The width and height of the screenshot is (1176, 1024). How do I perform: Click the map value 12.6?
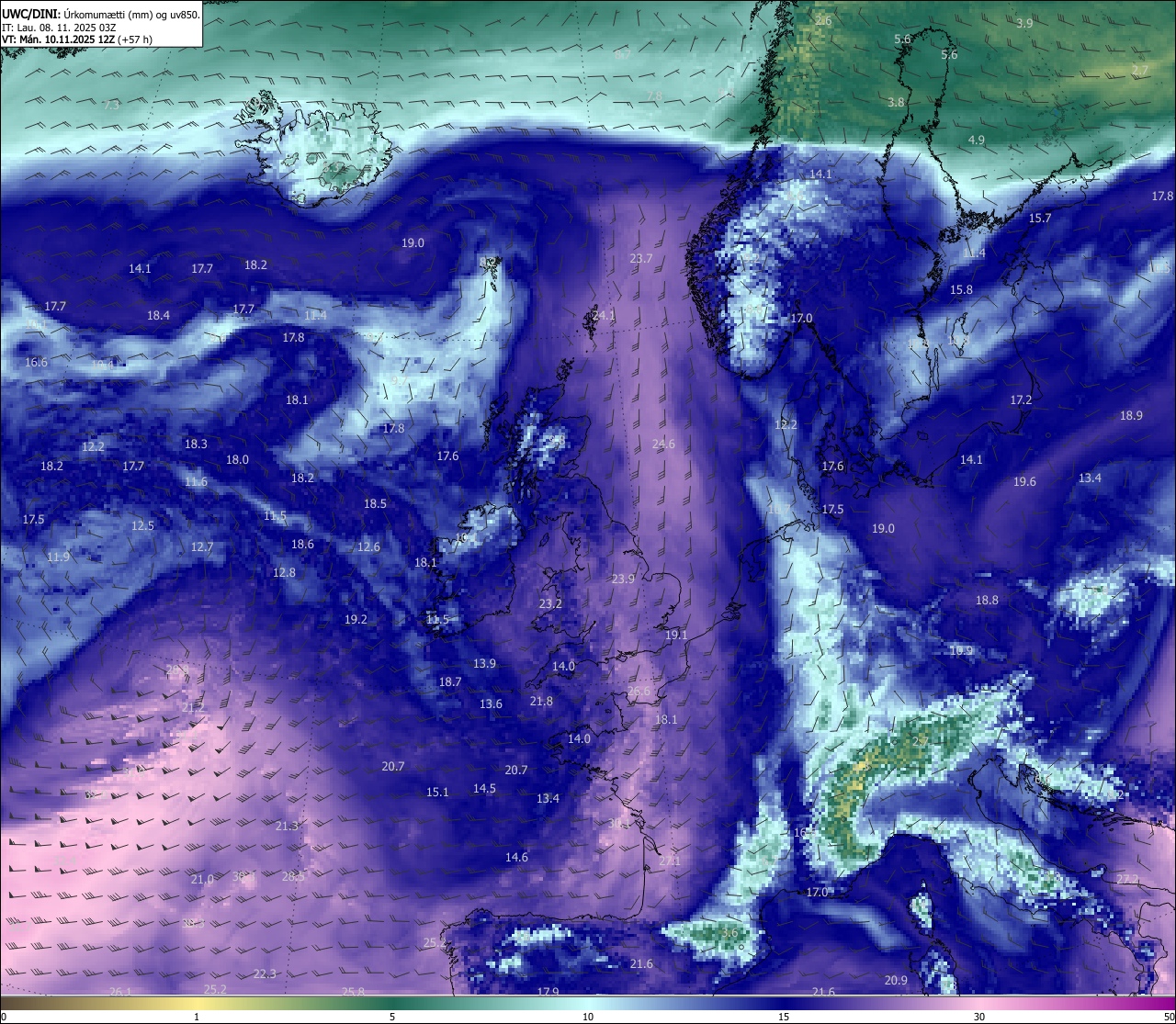click(x=368, y=546)
